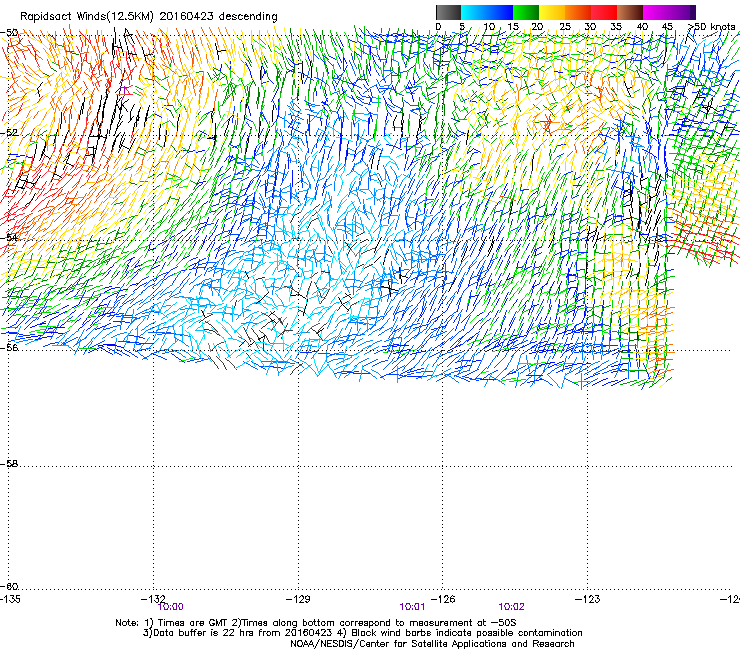Click the '10:00' purple time marker
Screen dimensions: 740x650
[x=171, y=607]
